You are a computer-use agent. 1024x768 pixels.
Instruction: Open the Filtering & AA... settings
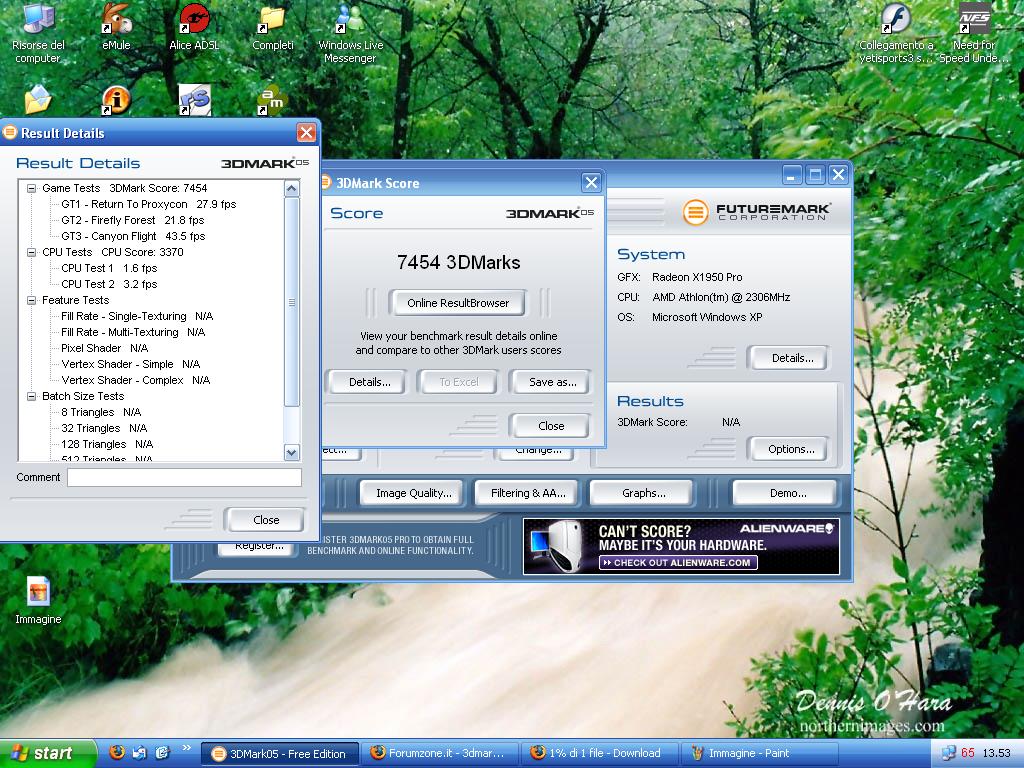click(528, 493)
